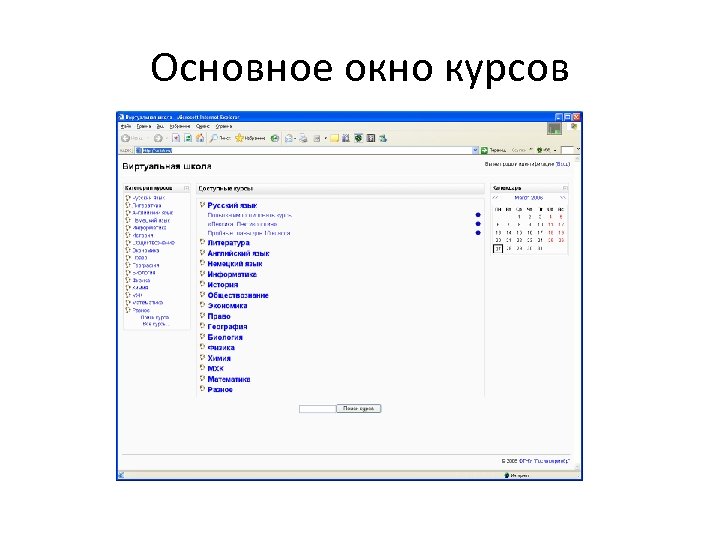Click the Поиск курса search button

359,408
